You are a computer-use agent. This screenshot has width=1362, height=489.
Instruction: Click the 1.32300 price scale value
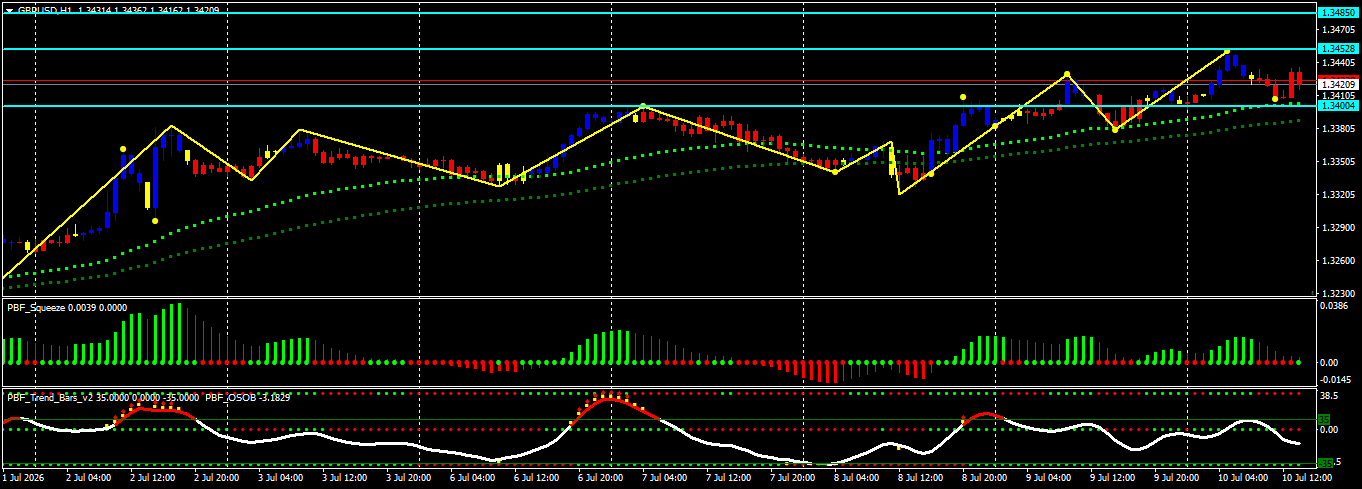click(x=1338, y=293)
